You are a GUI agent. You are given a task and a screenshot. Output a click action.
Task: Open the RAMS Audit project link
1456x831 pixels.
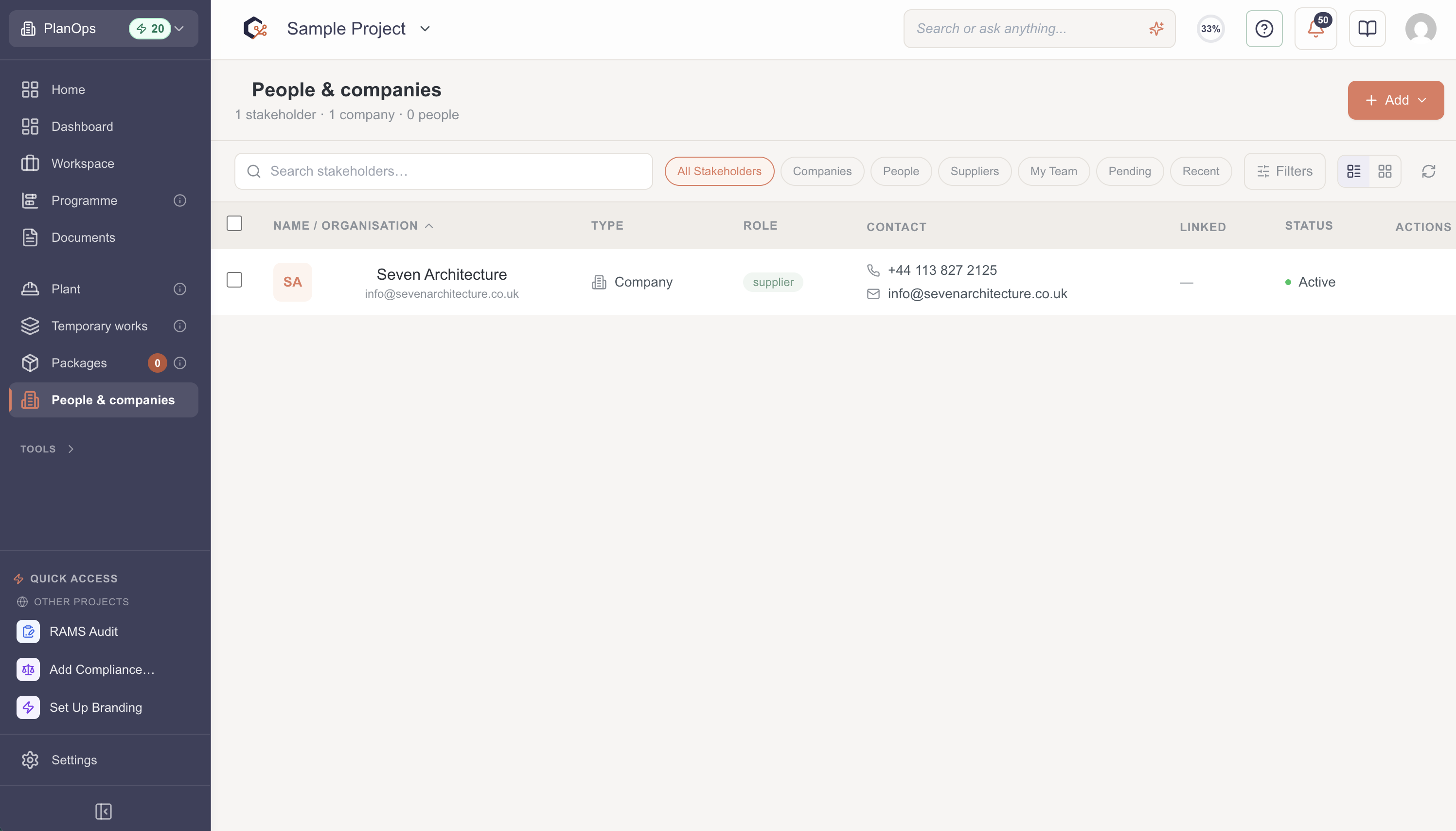click(x=83, y=631)
